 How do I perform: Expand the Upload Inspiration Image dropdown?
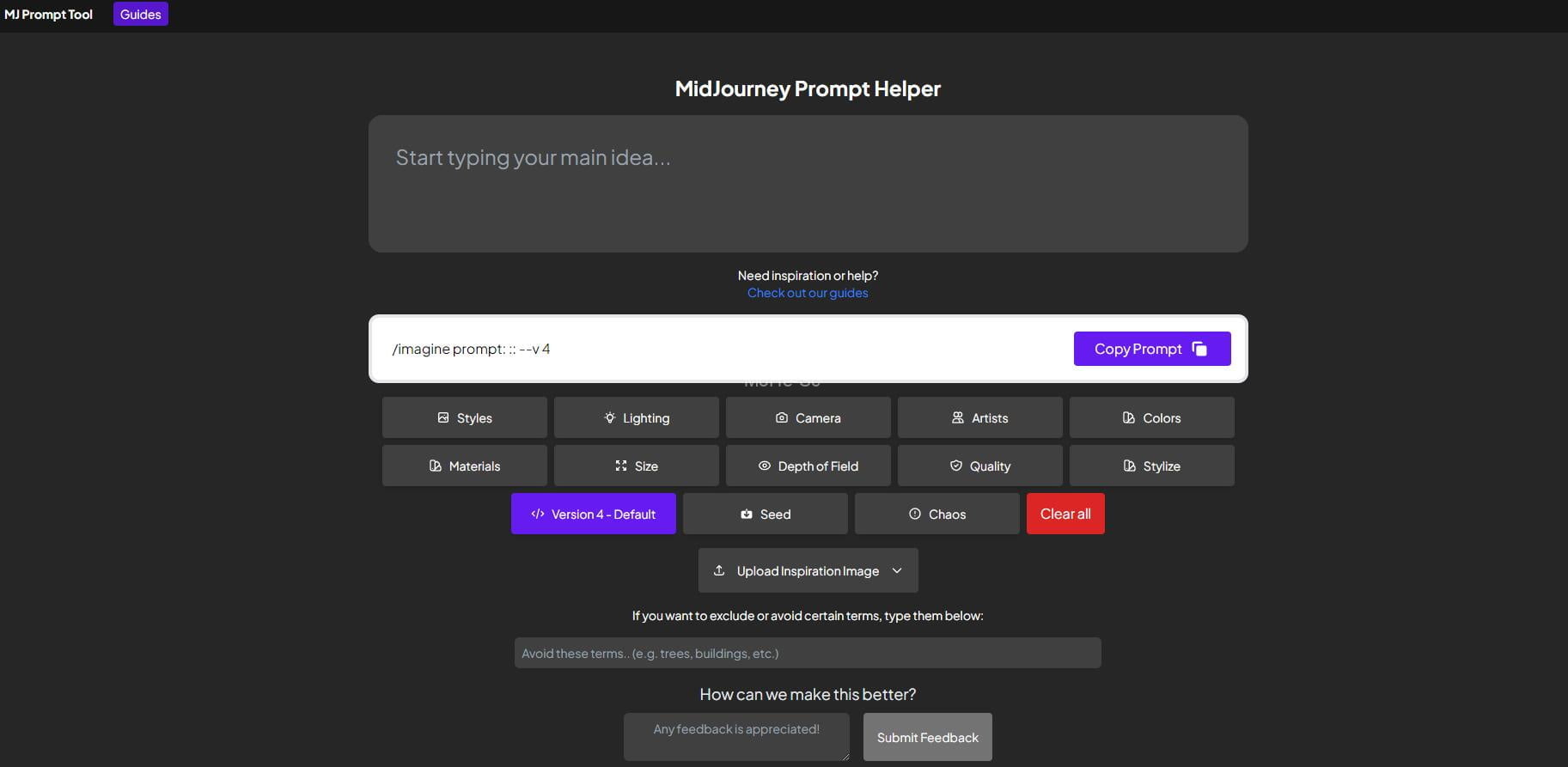coord(808,570)
